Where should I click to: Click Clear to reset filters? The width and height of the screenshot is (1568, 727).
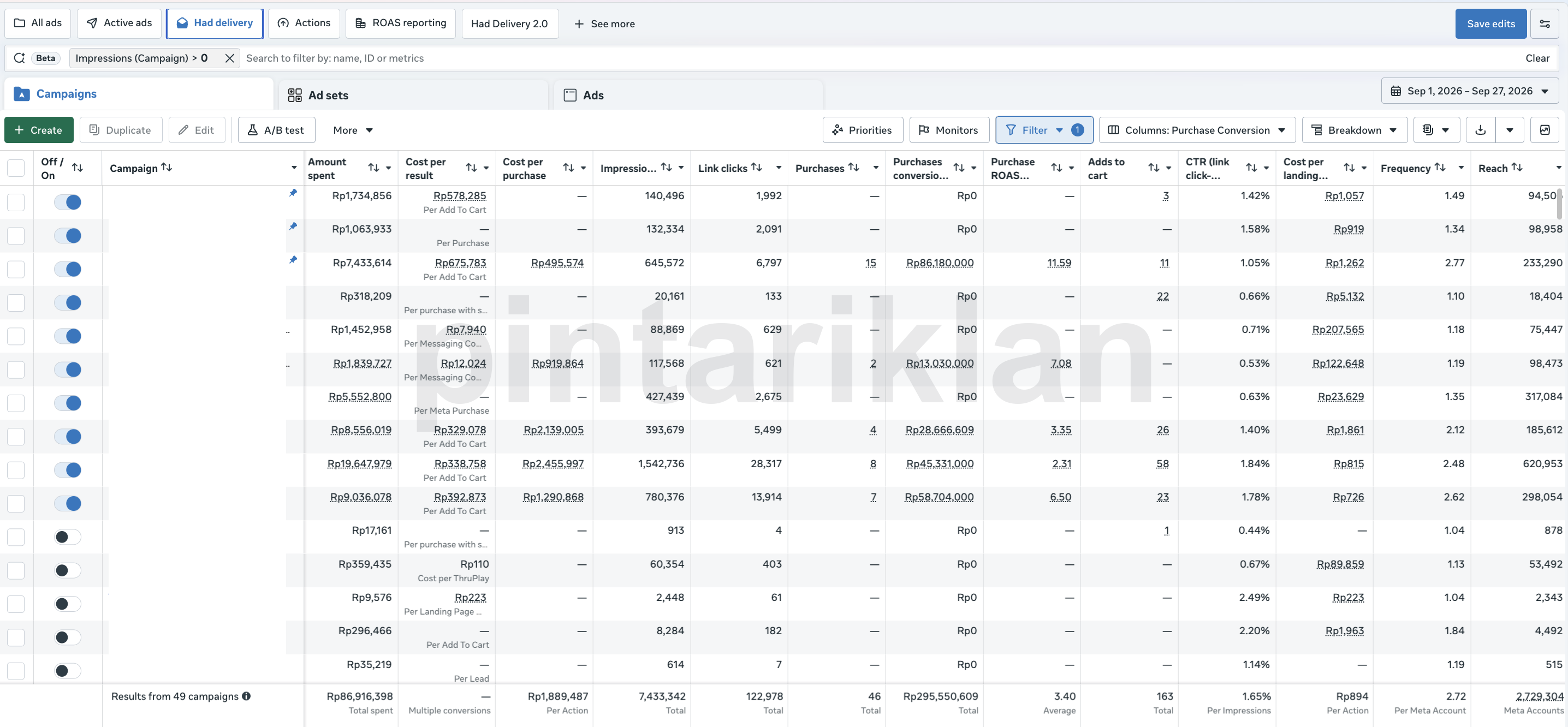(1537, 58)
